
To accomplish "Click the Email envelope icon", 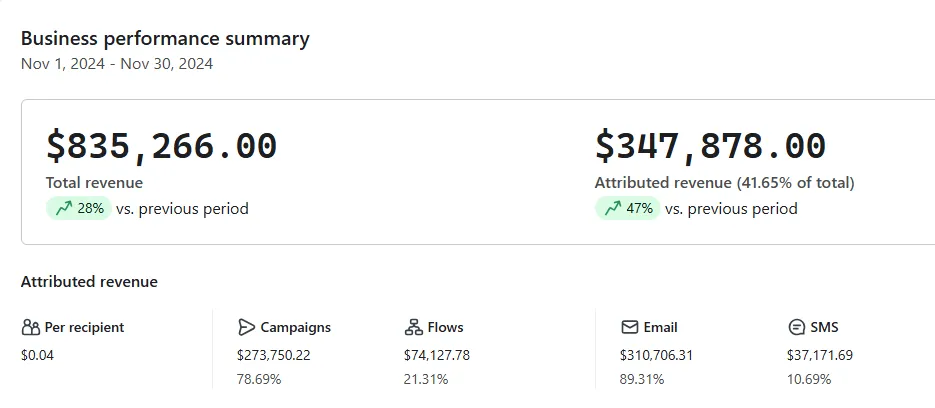I will click(x=629, y=327).
